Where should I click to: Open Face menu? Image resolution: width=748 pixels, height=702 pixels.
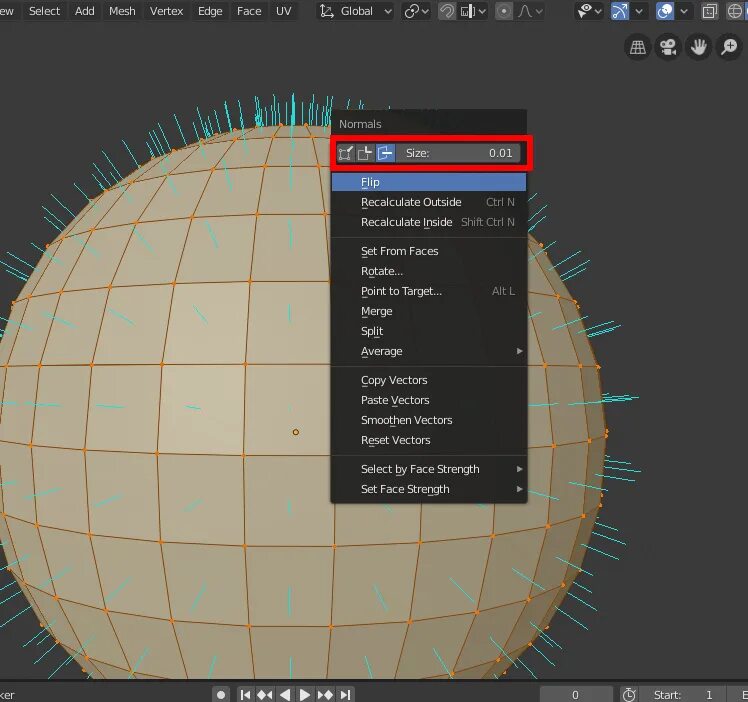click(x=249, y=11)
